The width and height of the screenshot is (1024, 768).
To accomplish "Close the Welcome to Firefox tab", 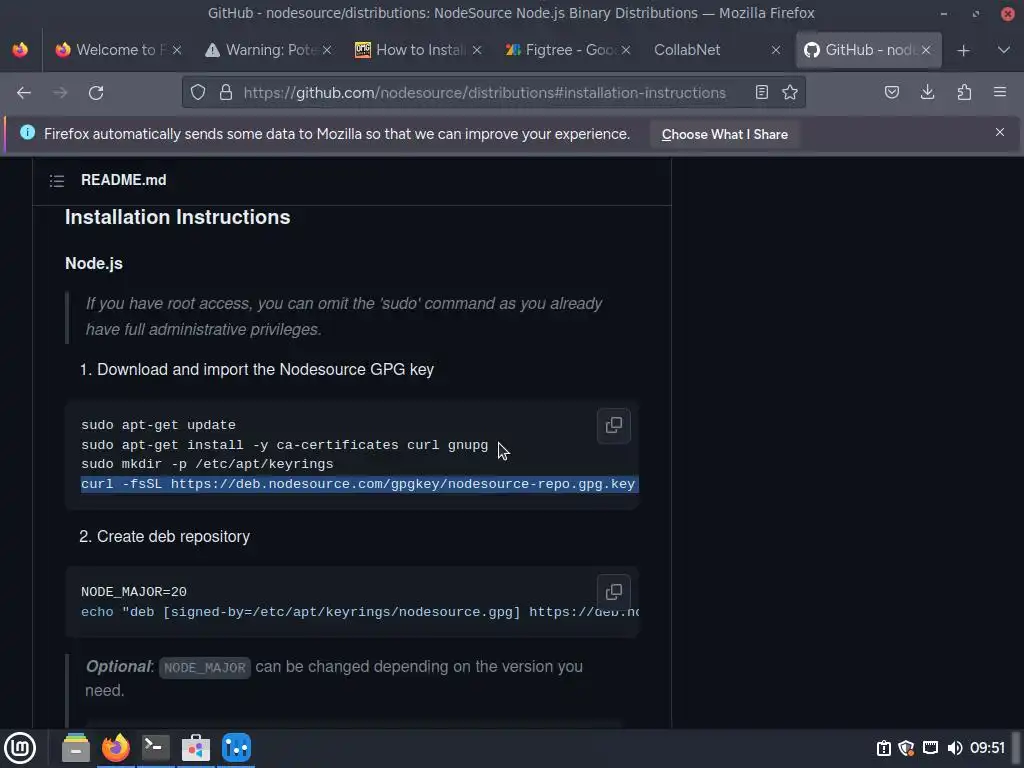I will (176, 50).
